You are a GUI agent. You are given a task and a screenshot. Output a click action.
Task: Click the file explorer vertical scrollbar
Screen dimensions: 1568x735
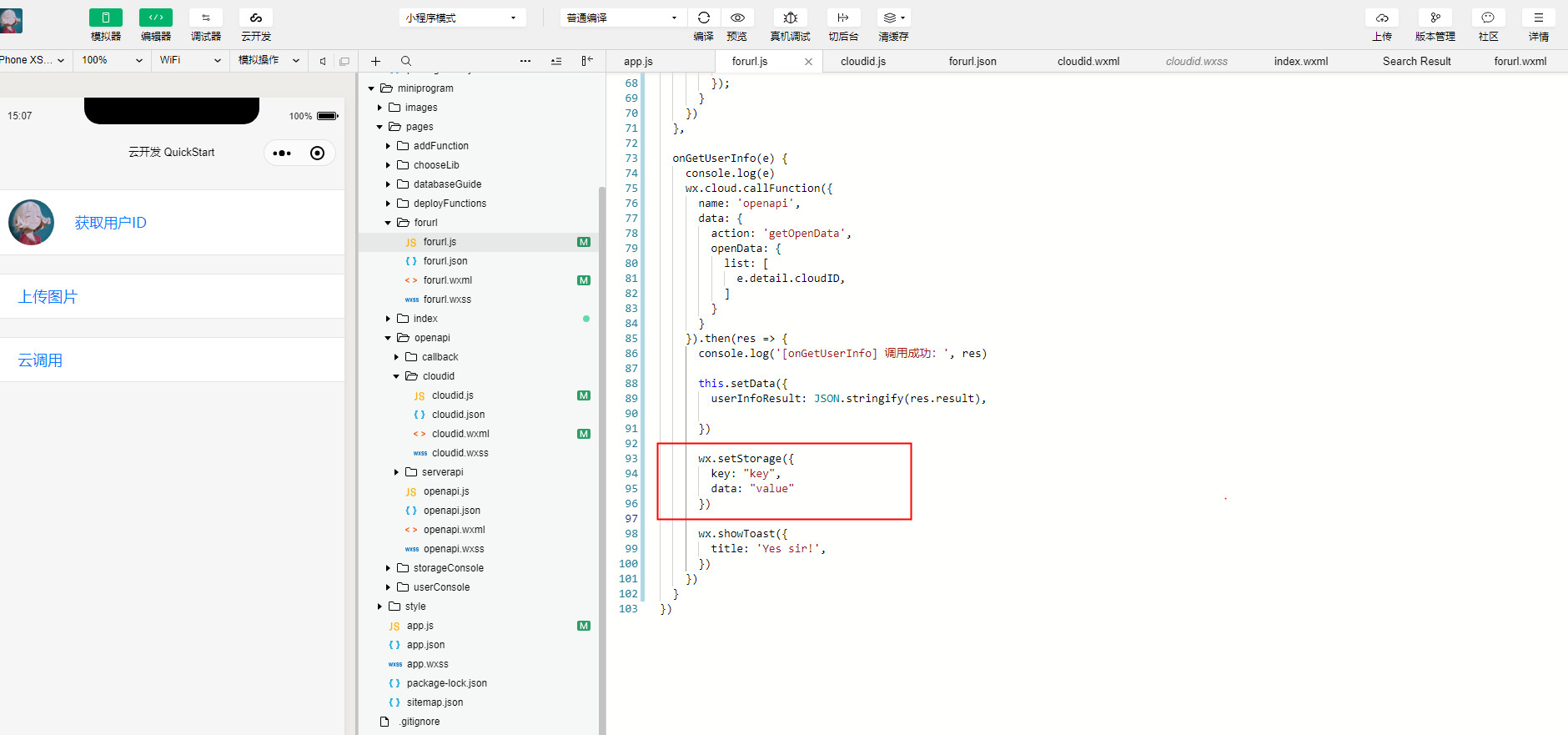[602, 459]
